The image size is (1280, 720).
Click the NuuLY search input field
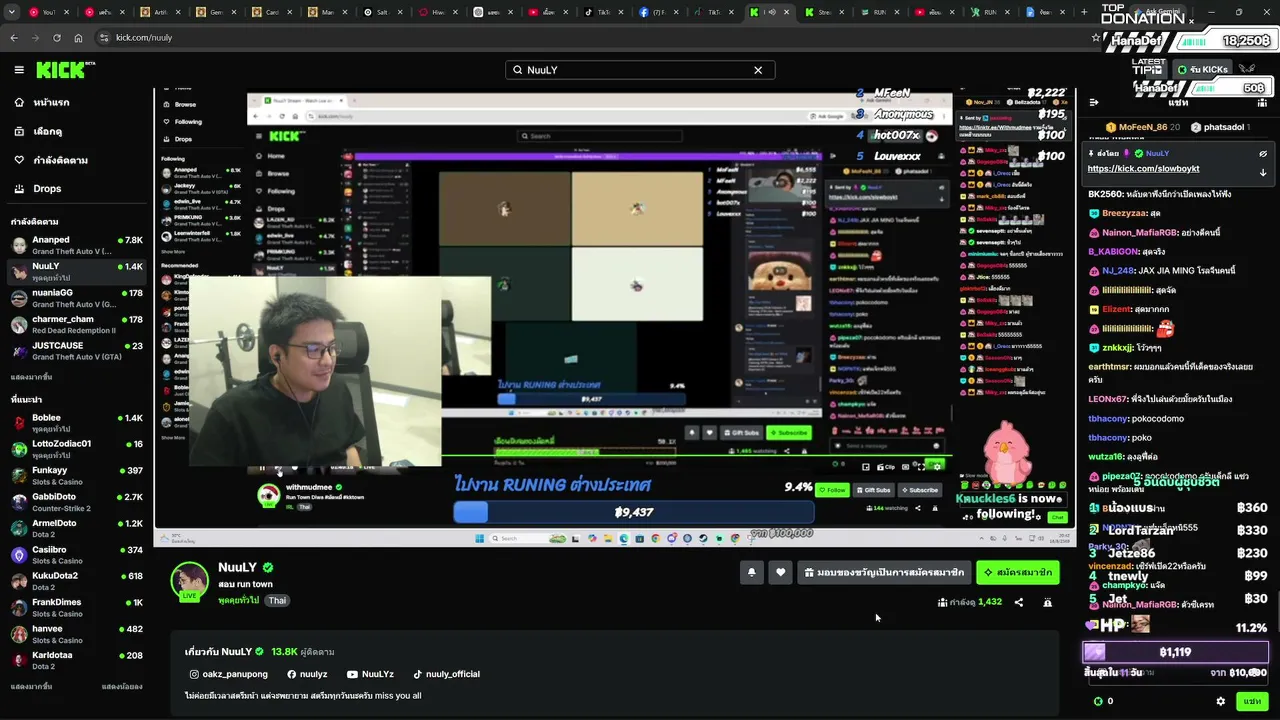639,70
